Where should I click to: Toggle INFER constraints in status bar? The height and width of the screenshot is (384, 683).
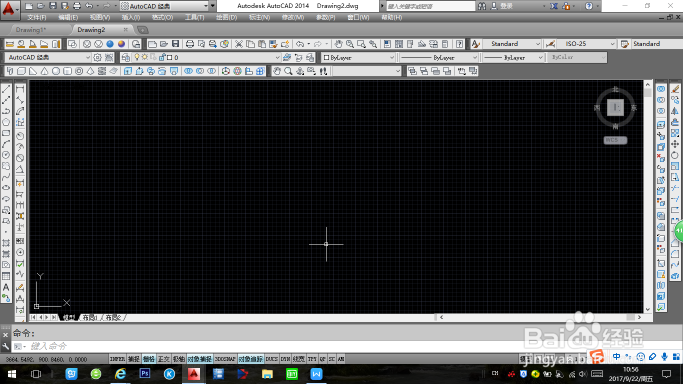click(x=118, y=359)
